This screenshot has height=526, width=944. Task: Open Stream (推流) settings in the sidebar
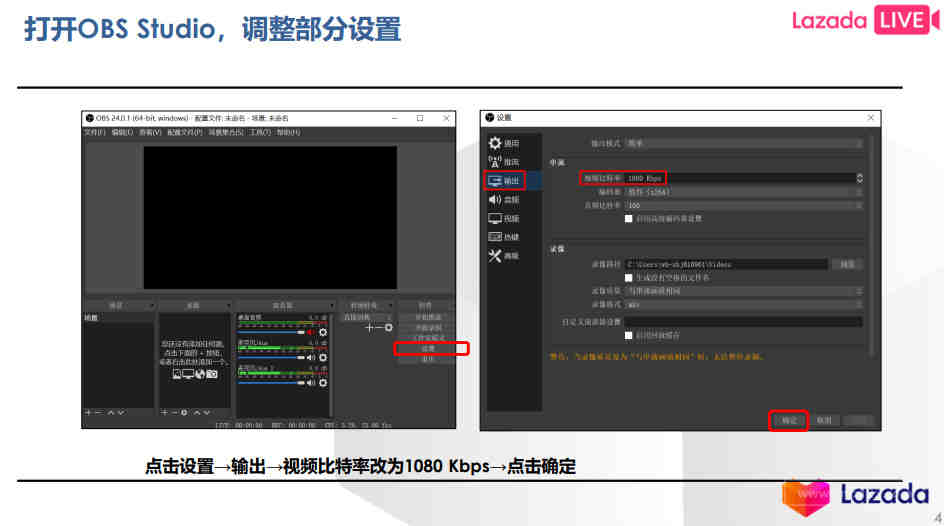click(504, 162)
